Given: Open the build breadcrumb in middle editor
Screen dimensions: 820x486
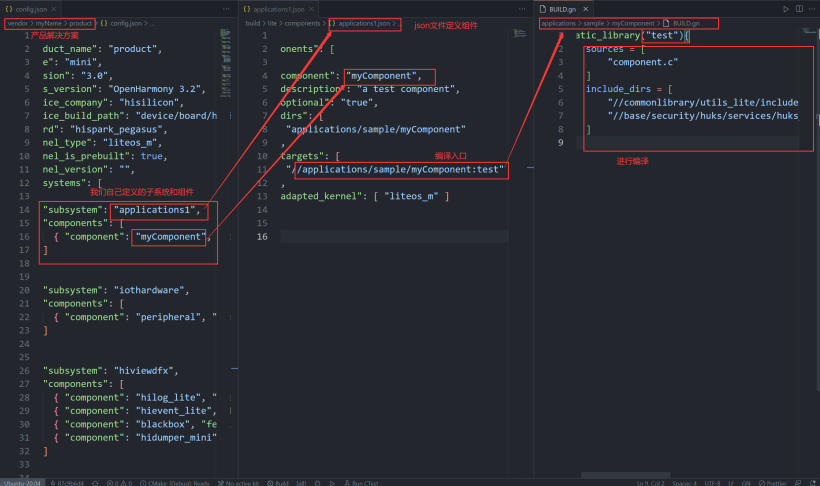Looking at the screenshot, I should point(253,24).
